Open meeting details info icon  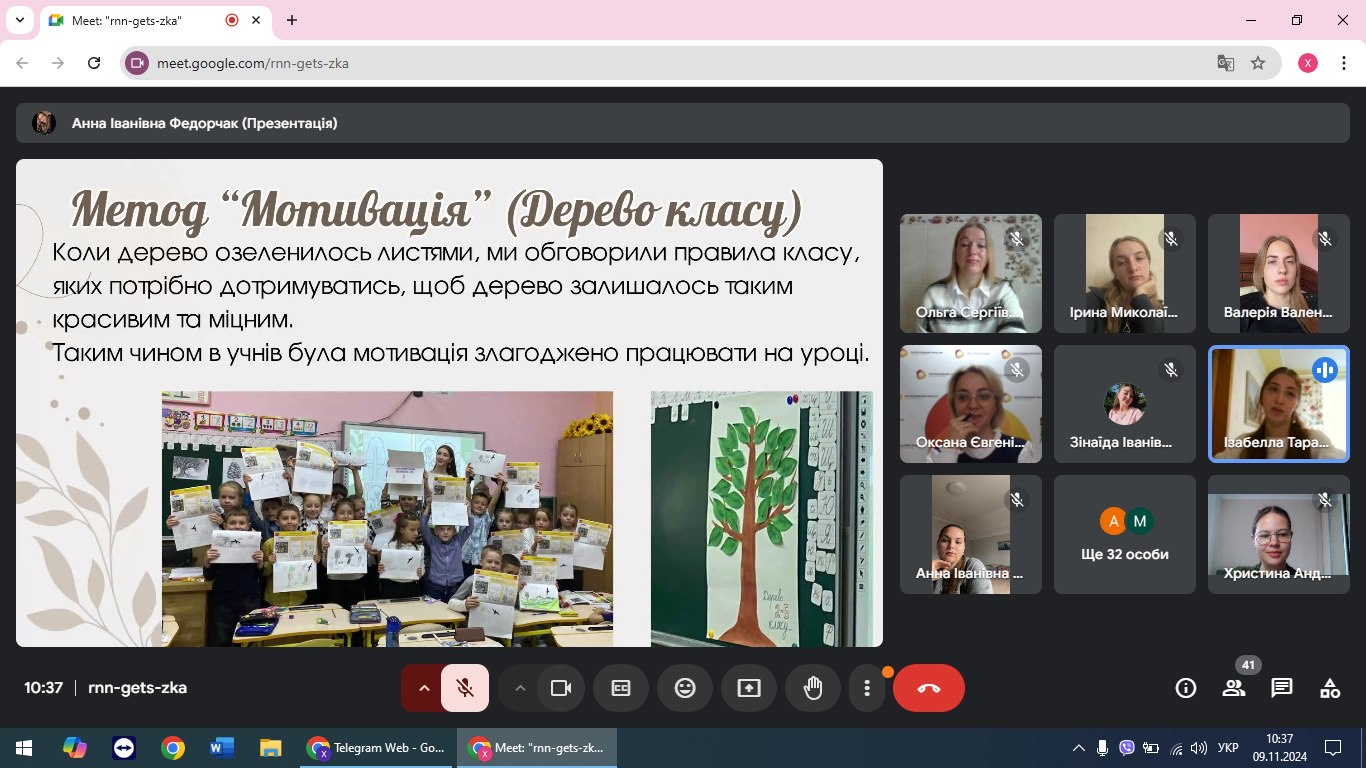click(x=1186, y=688)
